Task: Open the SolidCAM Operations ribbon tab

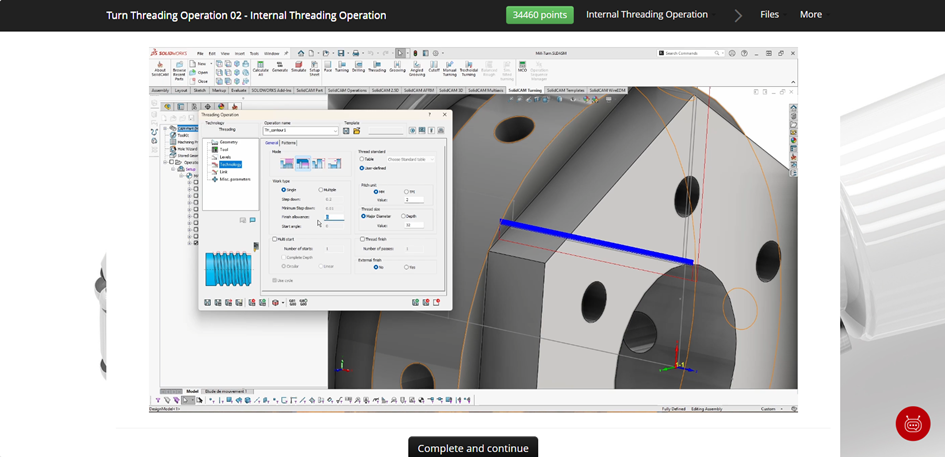Action: tap(348, 90)
